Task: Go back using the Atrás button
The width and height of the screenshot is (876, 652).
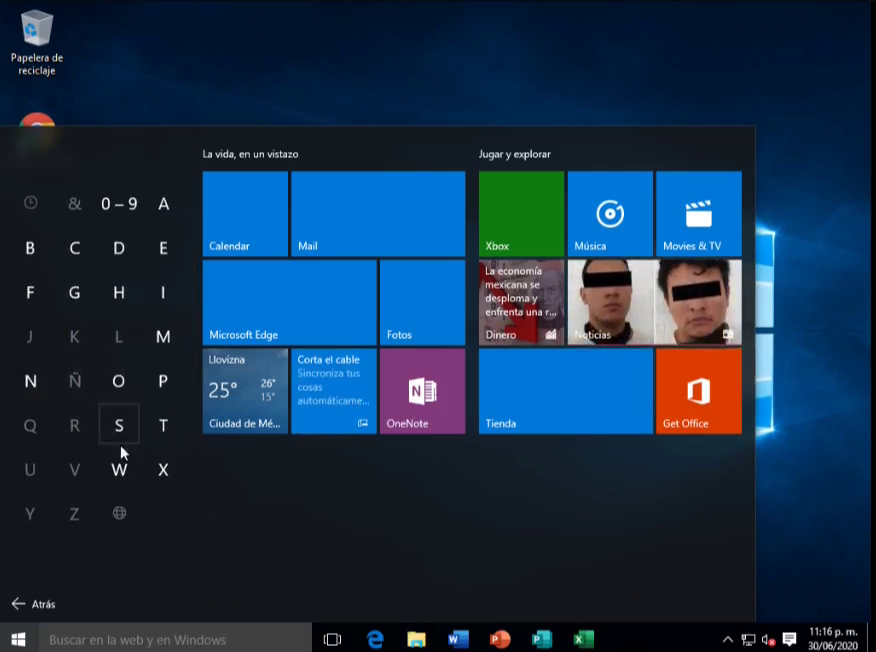Action: (33, 604)
